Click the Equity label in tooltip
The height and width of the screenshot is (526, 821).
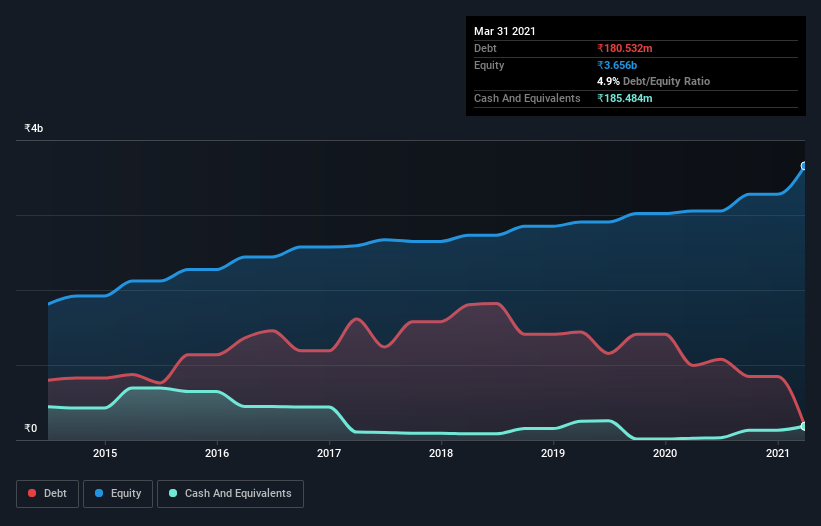(x=489, y=65)
